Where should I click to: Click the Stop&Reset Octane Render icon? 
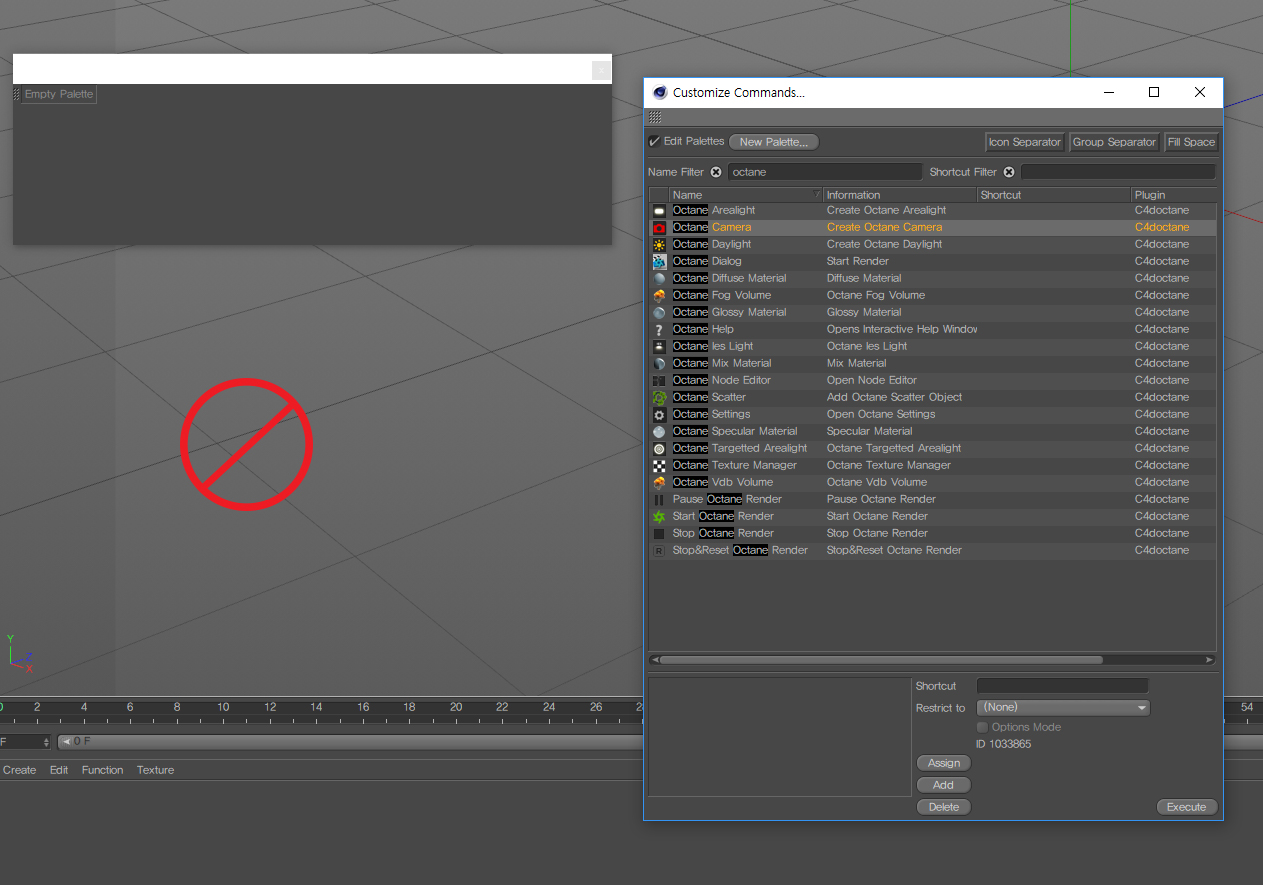(659, 551)
